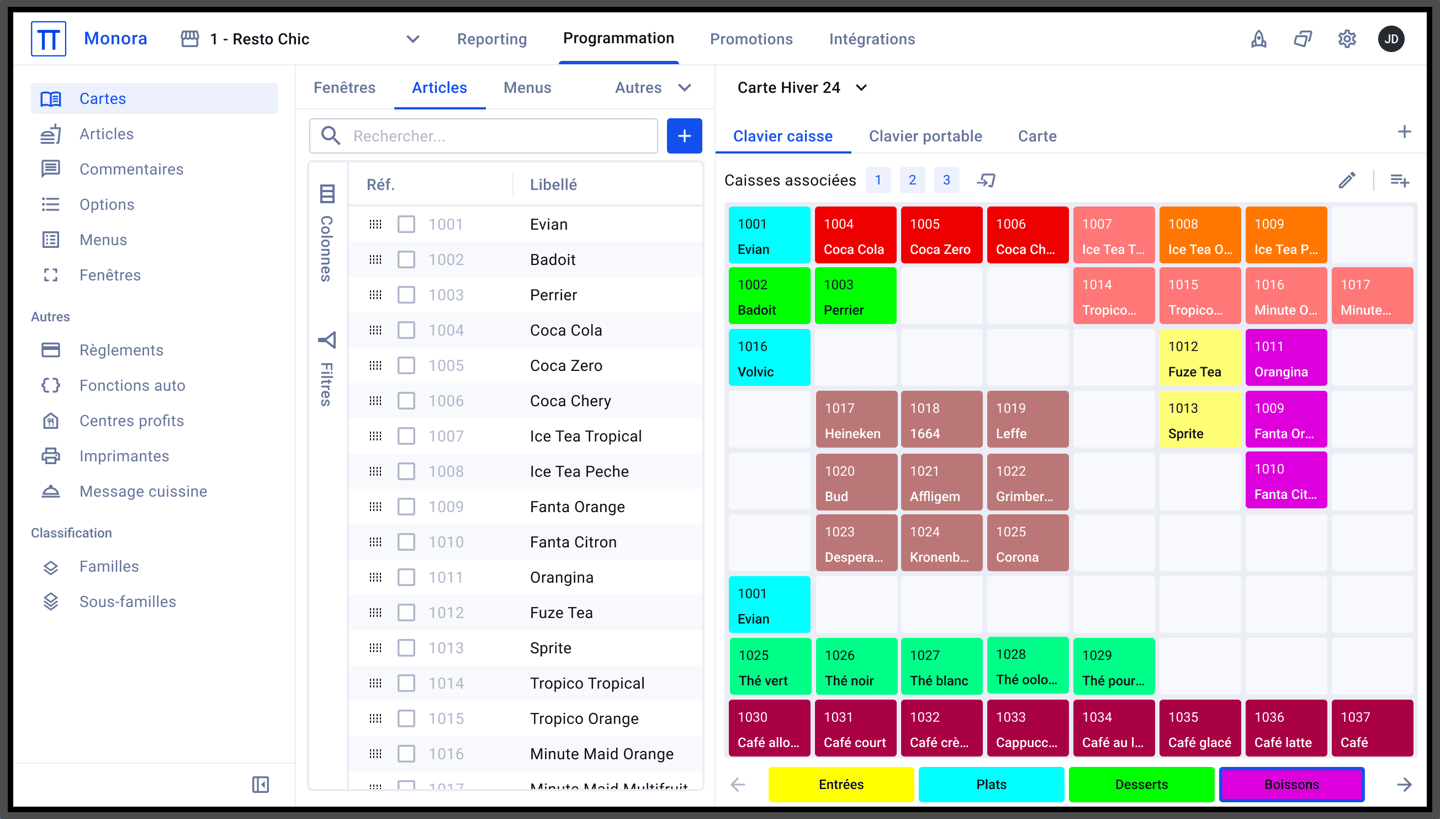
Task: Open the Colonnes panel icon
Action: (x=327, y=193)
